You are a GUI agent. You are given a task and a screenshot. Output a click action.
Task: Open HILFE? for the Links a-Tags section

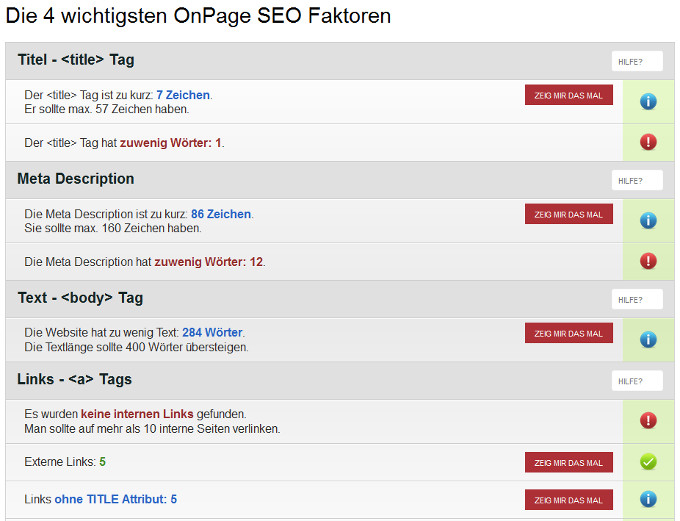coord(637,381)
